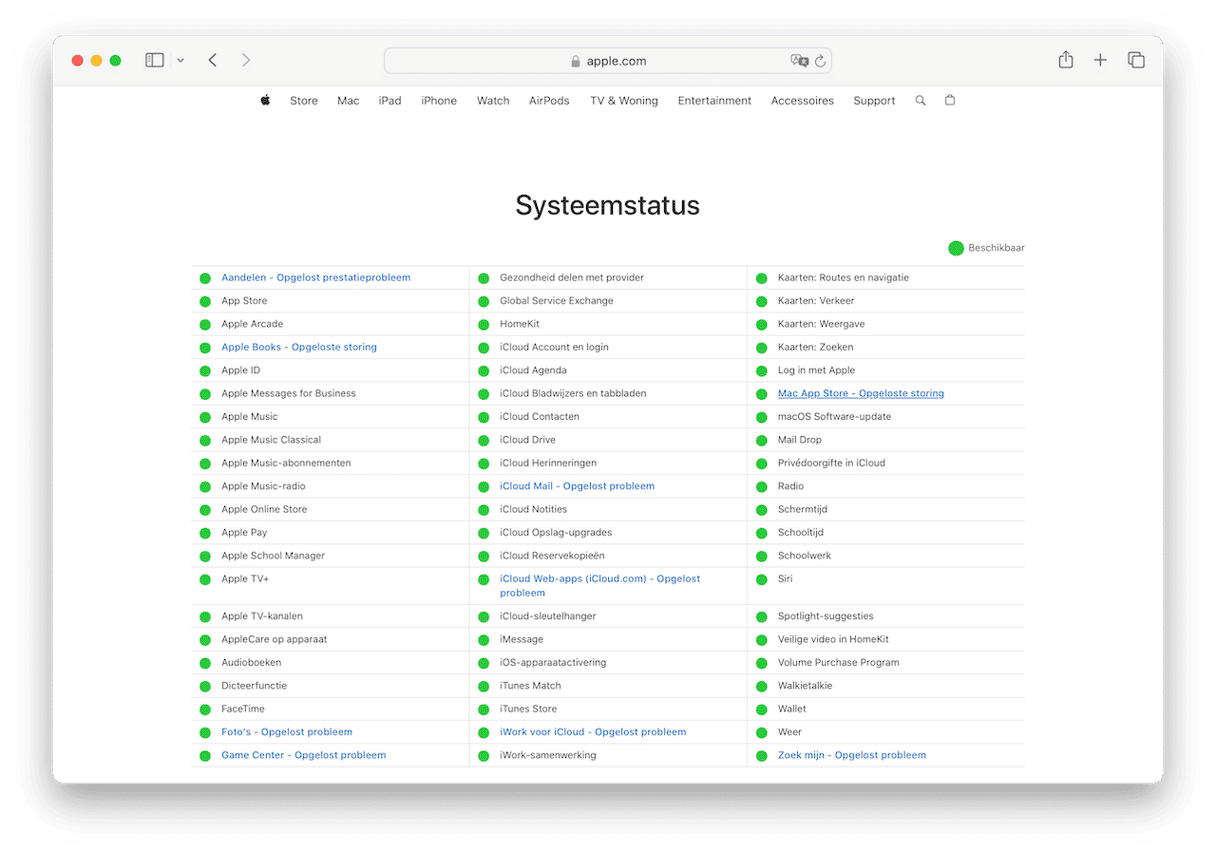Click green status dot beside iMessage
Screen dimensions: 1216x853
coord(483,640)
